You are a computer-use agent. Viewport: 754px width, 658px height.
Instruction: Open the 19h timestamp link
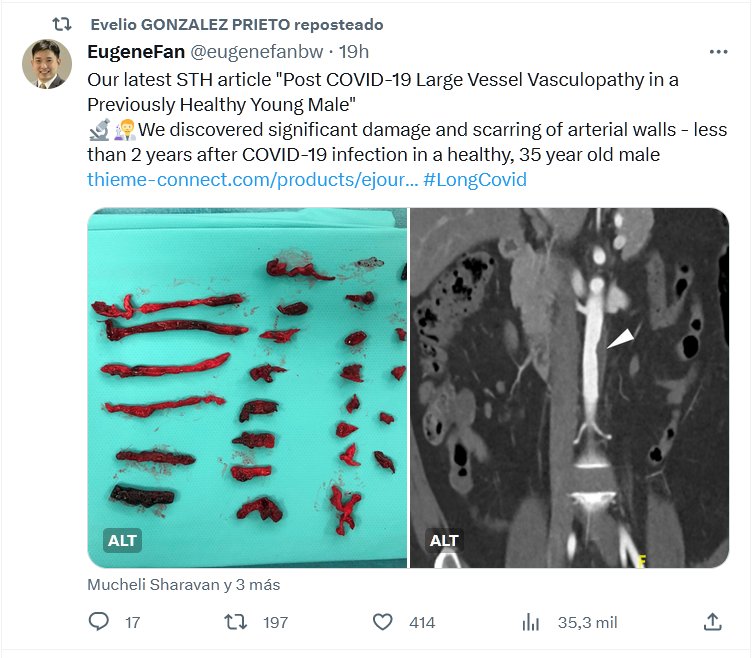(x=354, y=52)
